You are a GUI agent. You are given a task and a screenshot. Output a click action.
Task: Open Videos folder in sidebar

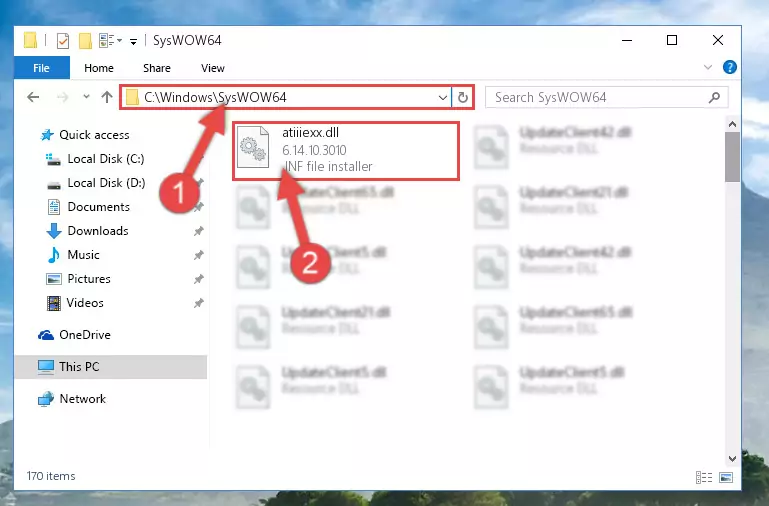85,303
